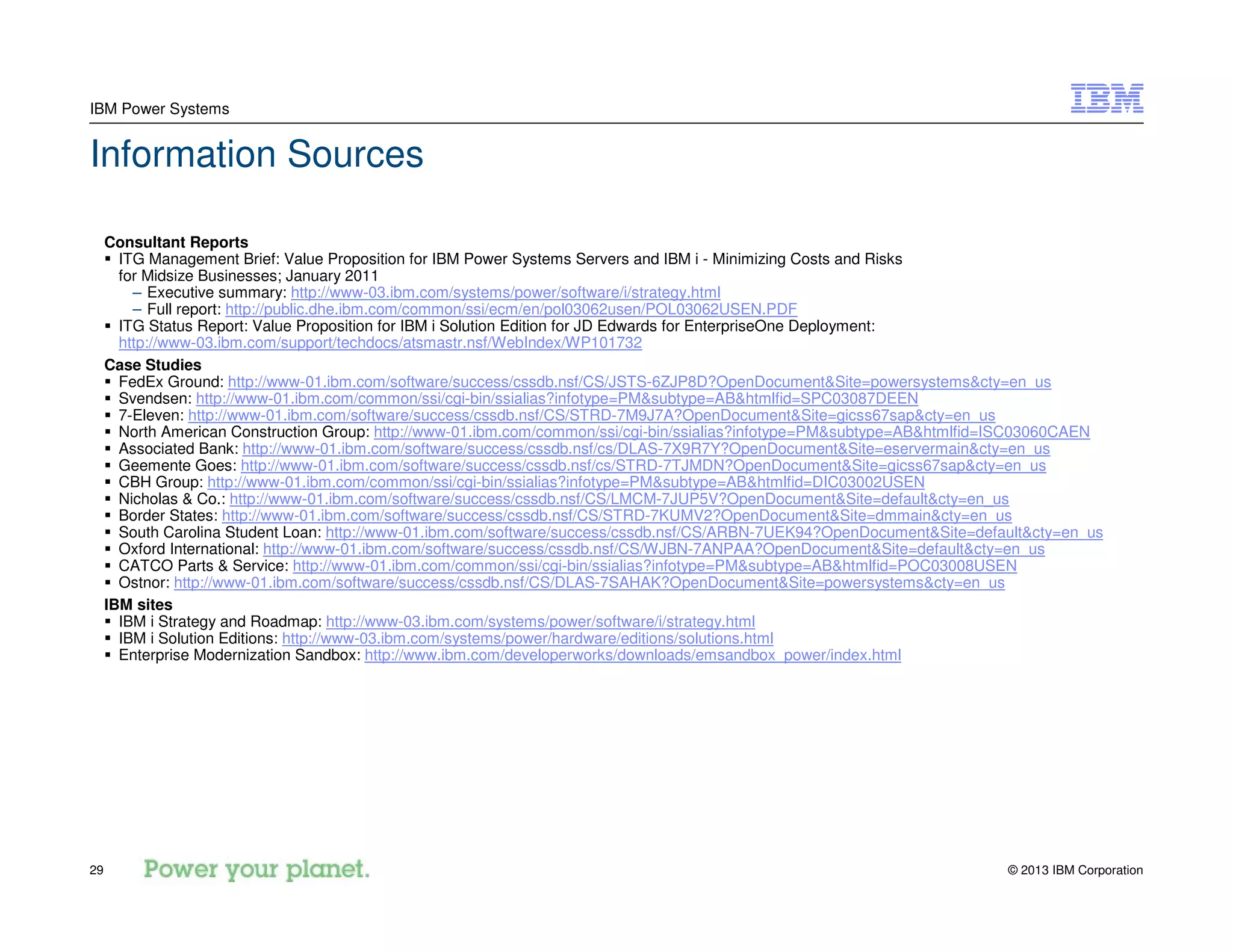Click the 'ITG Management Brief' bullet text
This screenshot has width=1233, height=952.
click(x=511, y=268)
